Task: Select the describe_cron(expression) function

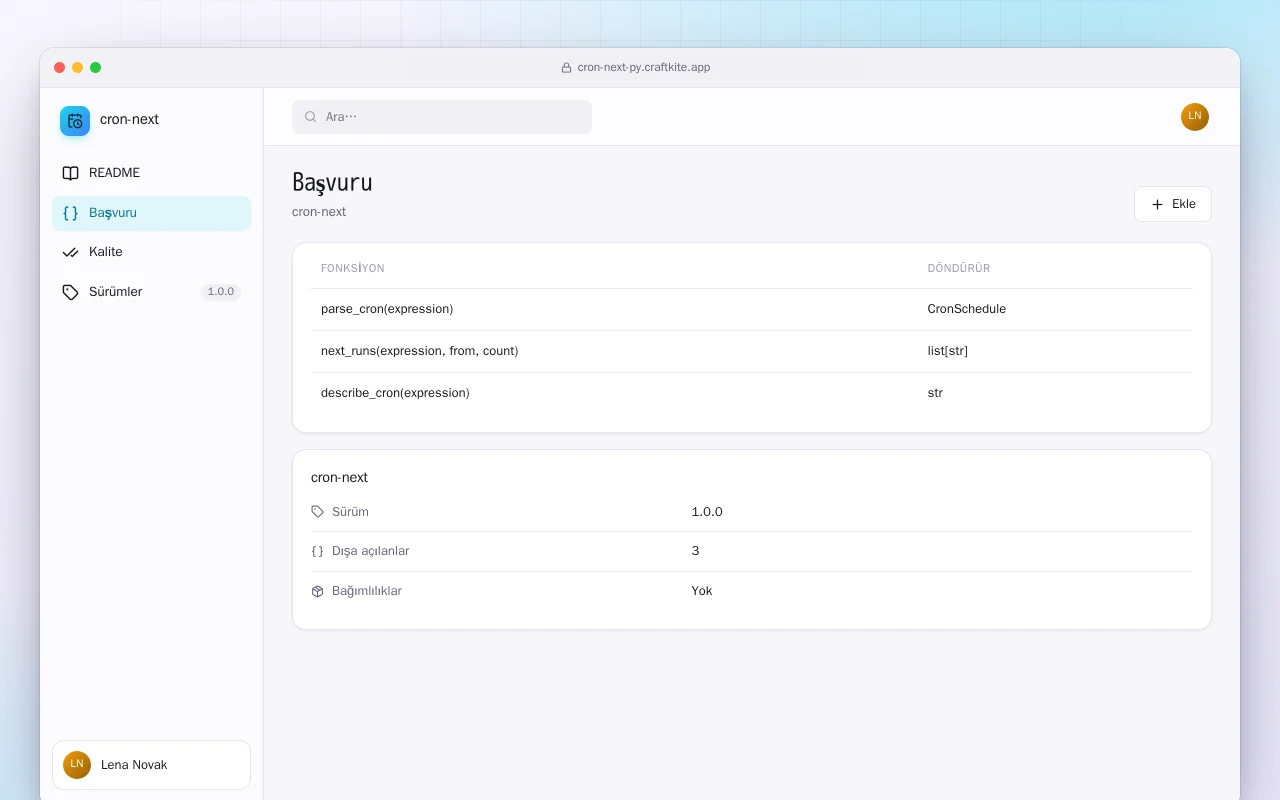Action: coord(395,393)
